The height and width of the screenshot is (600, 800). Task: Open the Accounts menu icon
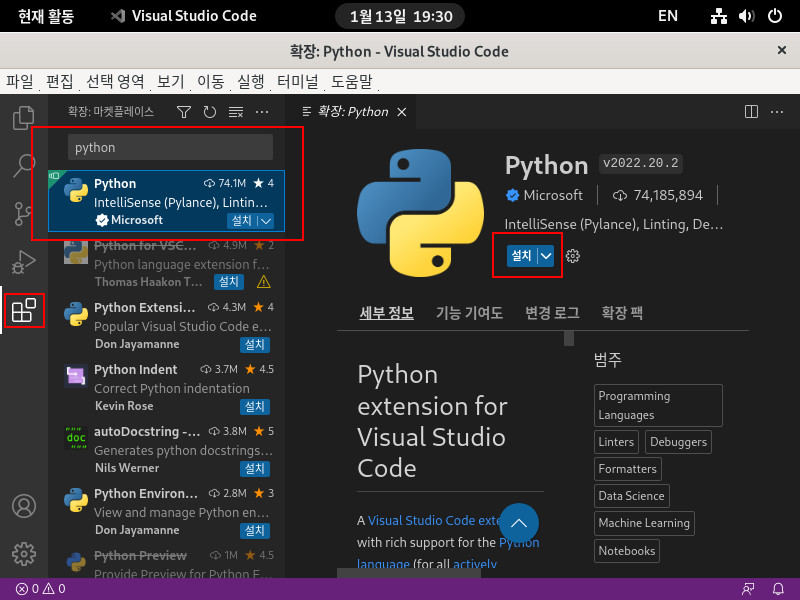[x=23, y=506]
